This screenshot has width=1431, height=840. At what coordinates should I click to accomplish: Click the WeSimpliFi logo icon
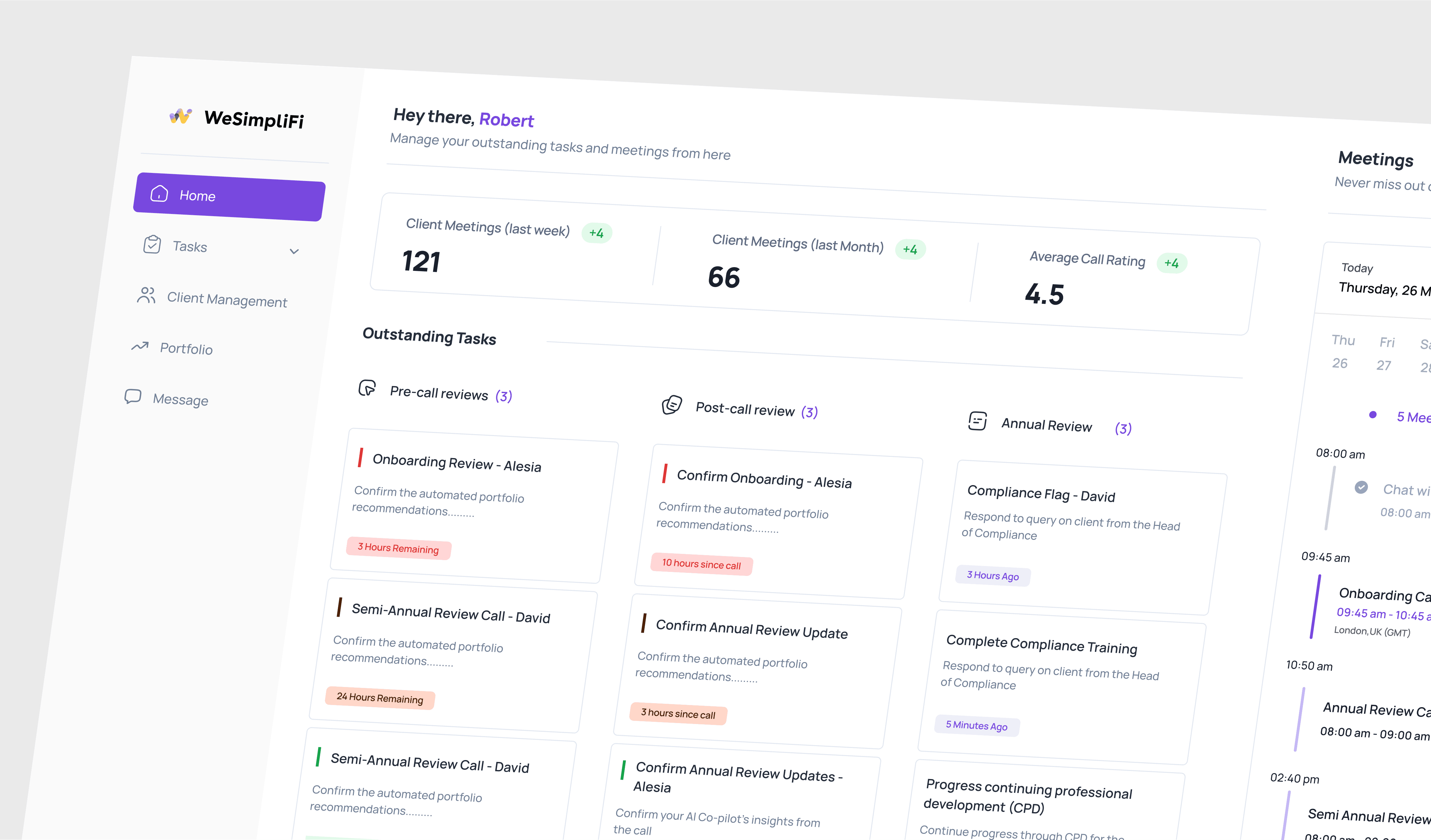180,116
